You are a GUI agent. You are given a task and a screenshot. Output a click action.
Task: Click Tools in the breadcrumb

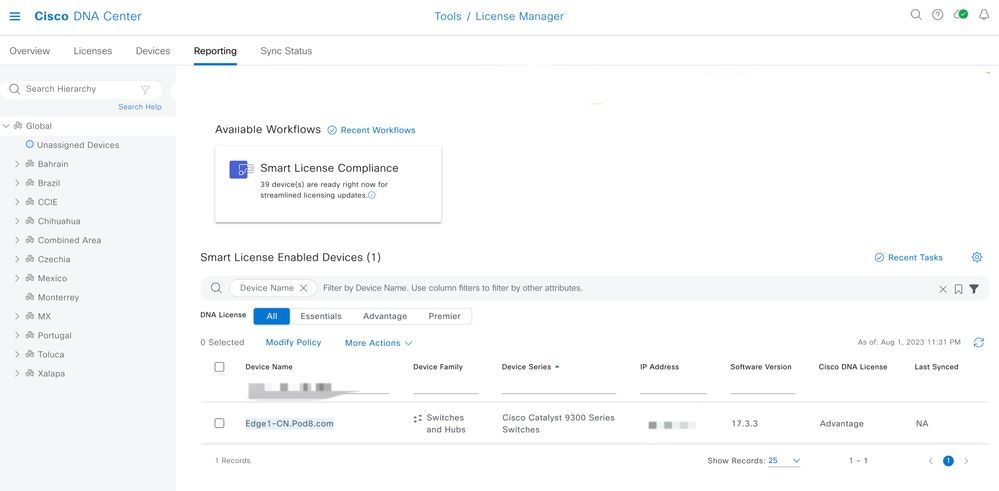coord(448,17)
